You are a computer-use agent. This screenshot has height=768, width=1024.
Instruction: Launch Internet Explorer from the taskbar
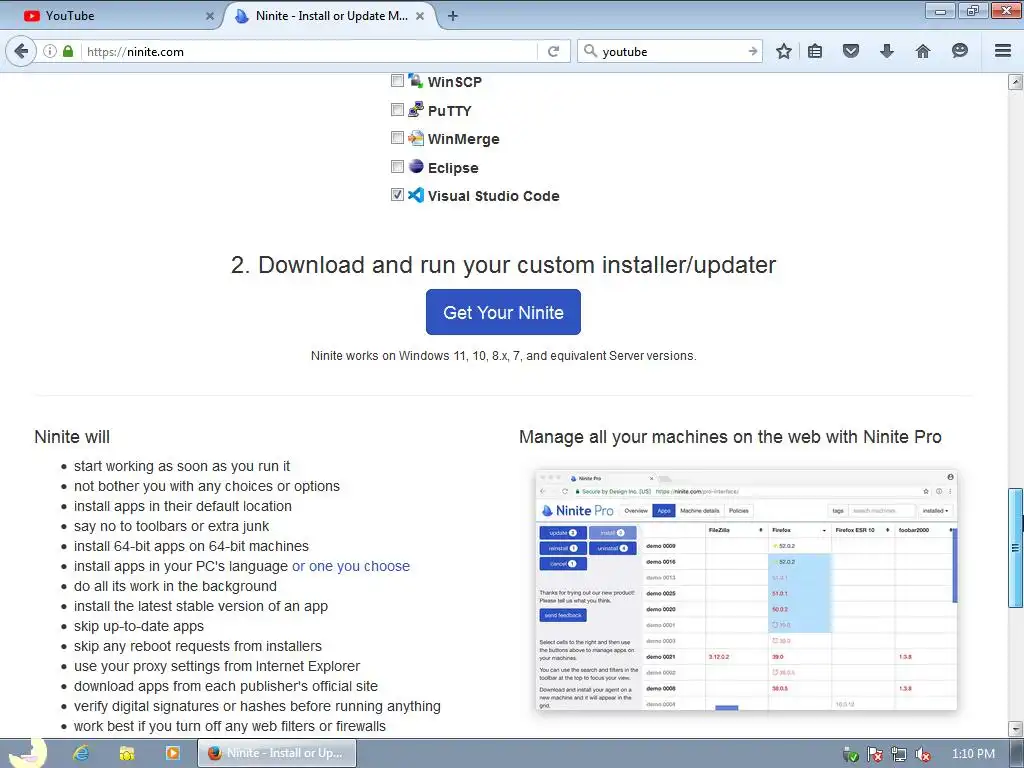pyautogui.click(x=81, y=753)
